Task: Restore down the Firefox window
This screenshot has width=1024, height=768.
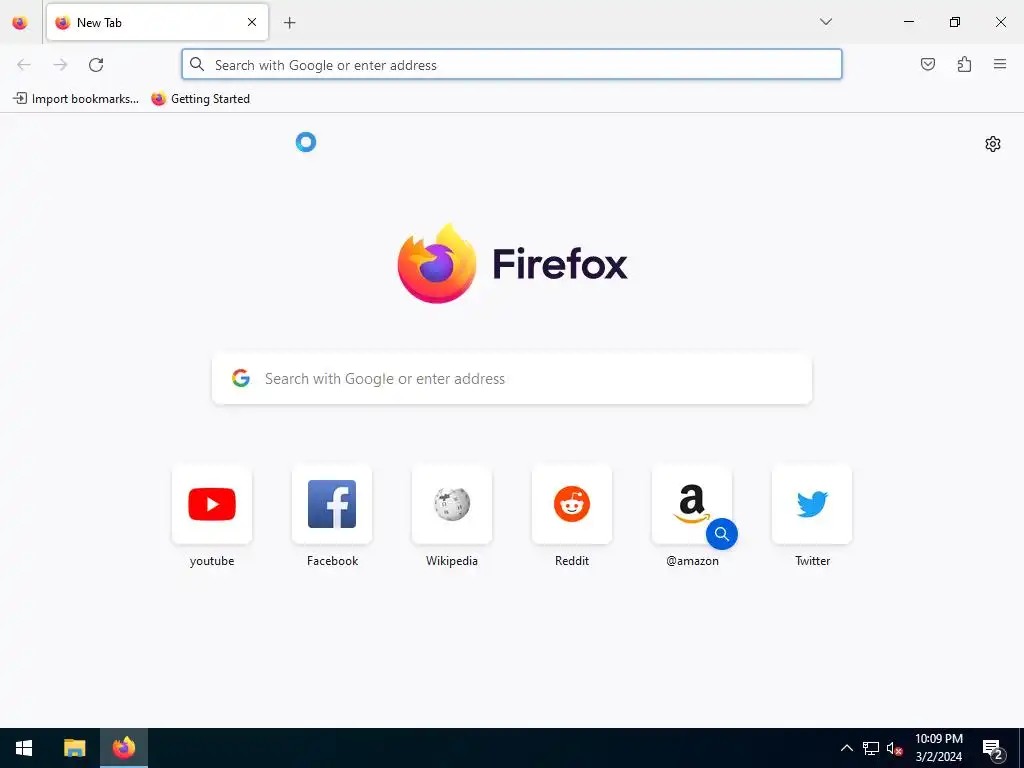Action: (955, 22)
